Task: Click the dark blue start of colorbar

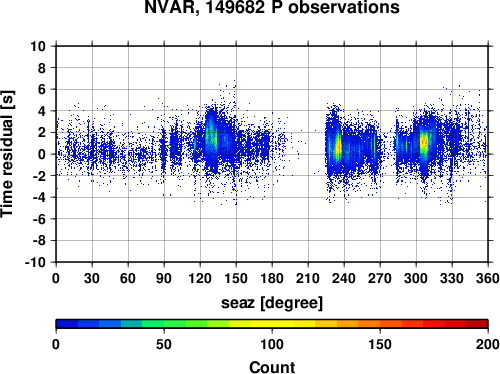Action: [x=67, y=324]
